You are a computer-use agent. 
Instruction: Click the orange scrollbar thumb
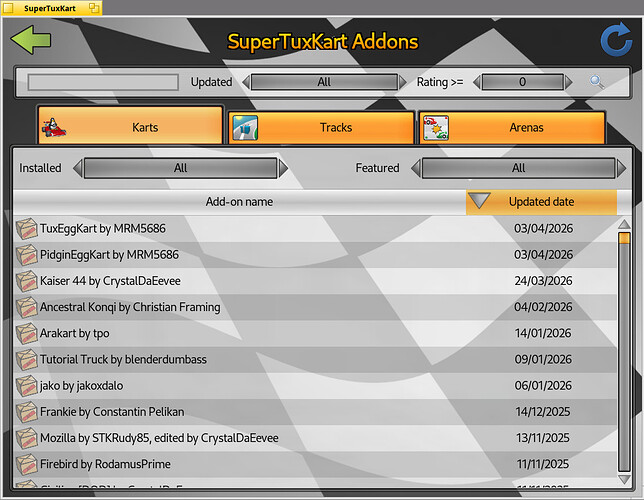coord(624,238)
